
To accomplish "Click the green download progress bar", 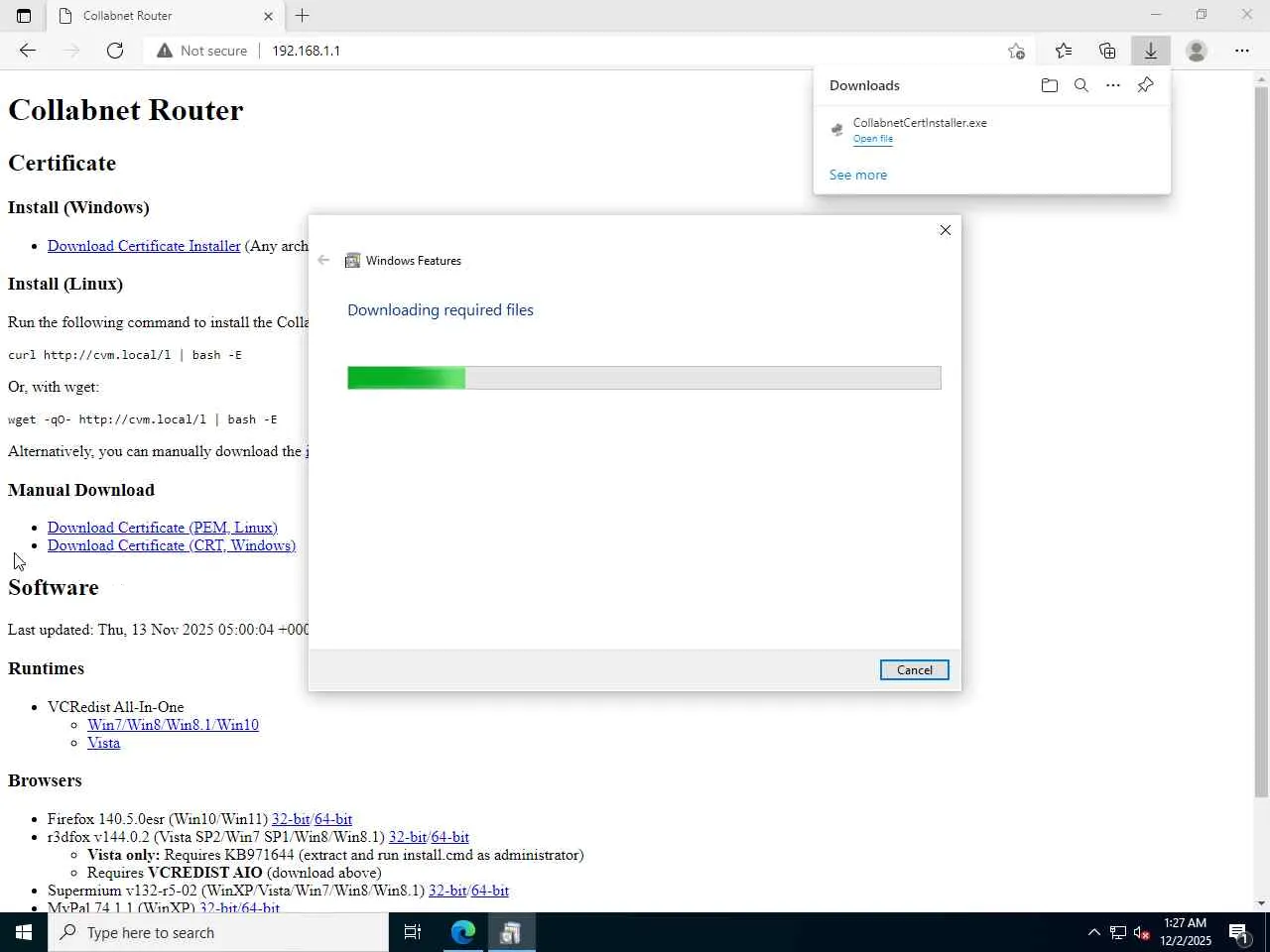I will (644, 378).
